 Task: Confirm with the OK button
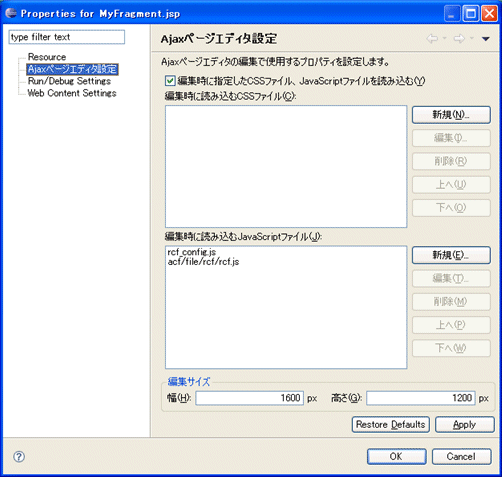(397, 456)
